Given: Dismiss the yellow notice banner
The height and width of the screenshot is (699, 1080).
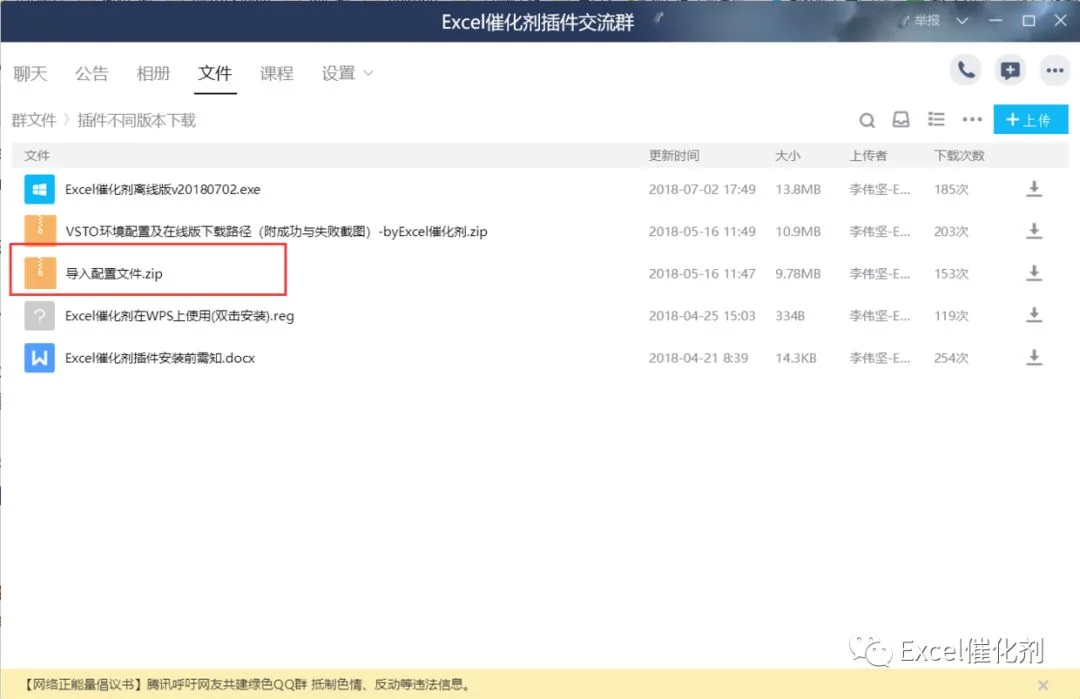Looking at the screenshot, I should pyautogui.click(x=1043, y=685).
